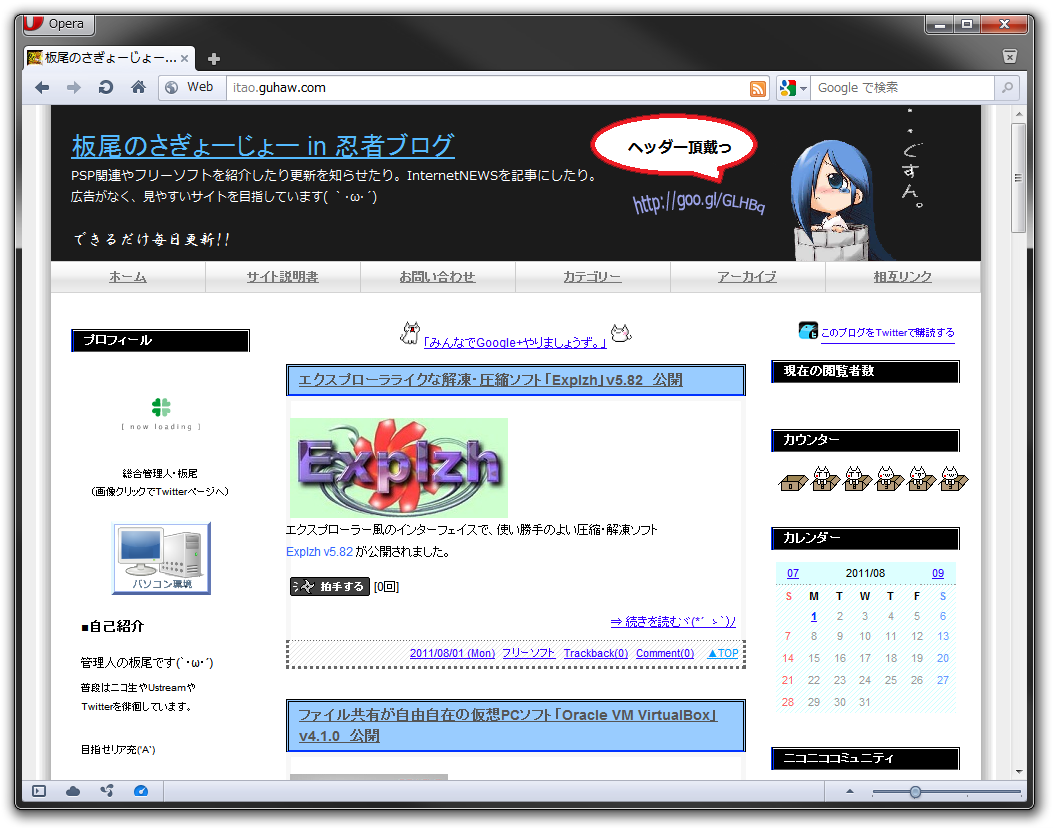1053x828 pixels.
Task: Open the お問い合わせ navigation tab
Action: (x=437, y=277)
